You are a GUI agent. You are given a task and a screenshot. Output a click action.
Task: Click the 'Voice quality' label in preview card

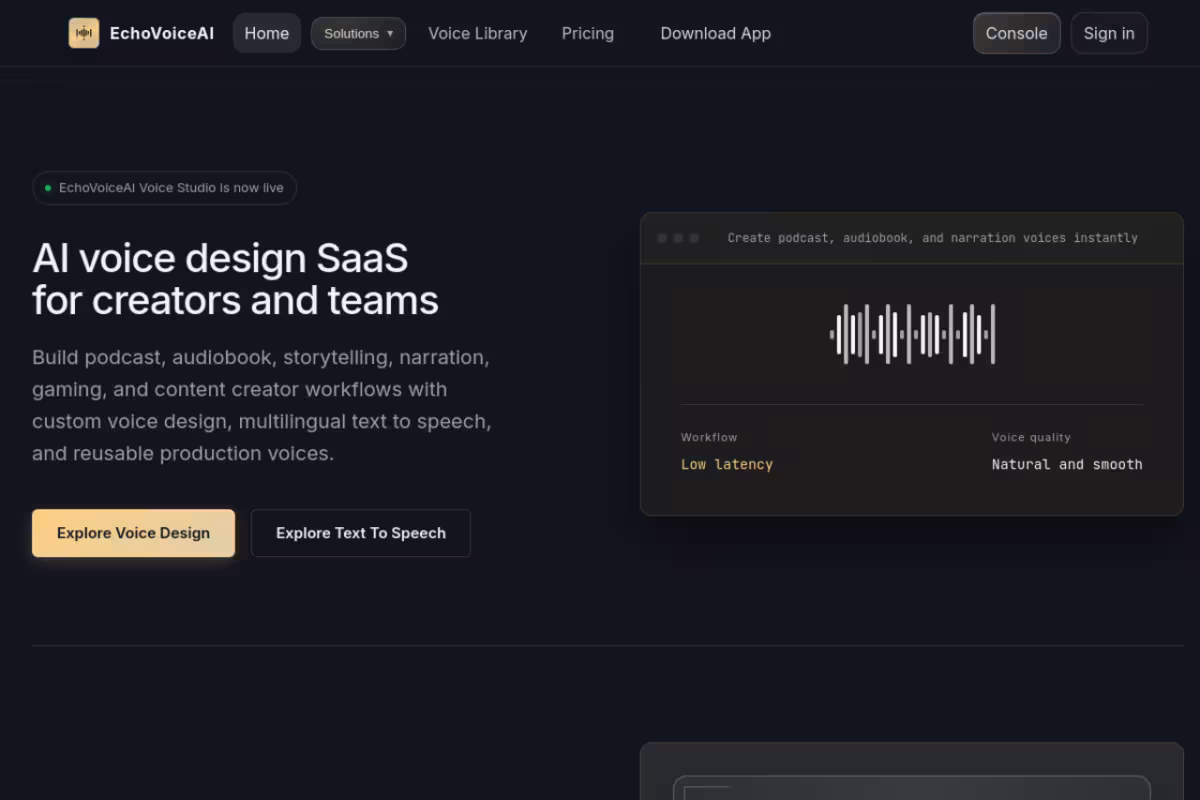click(x=1031, y=437)
